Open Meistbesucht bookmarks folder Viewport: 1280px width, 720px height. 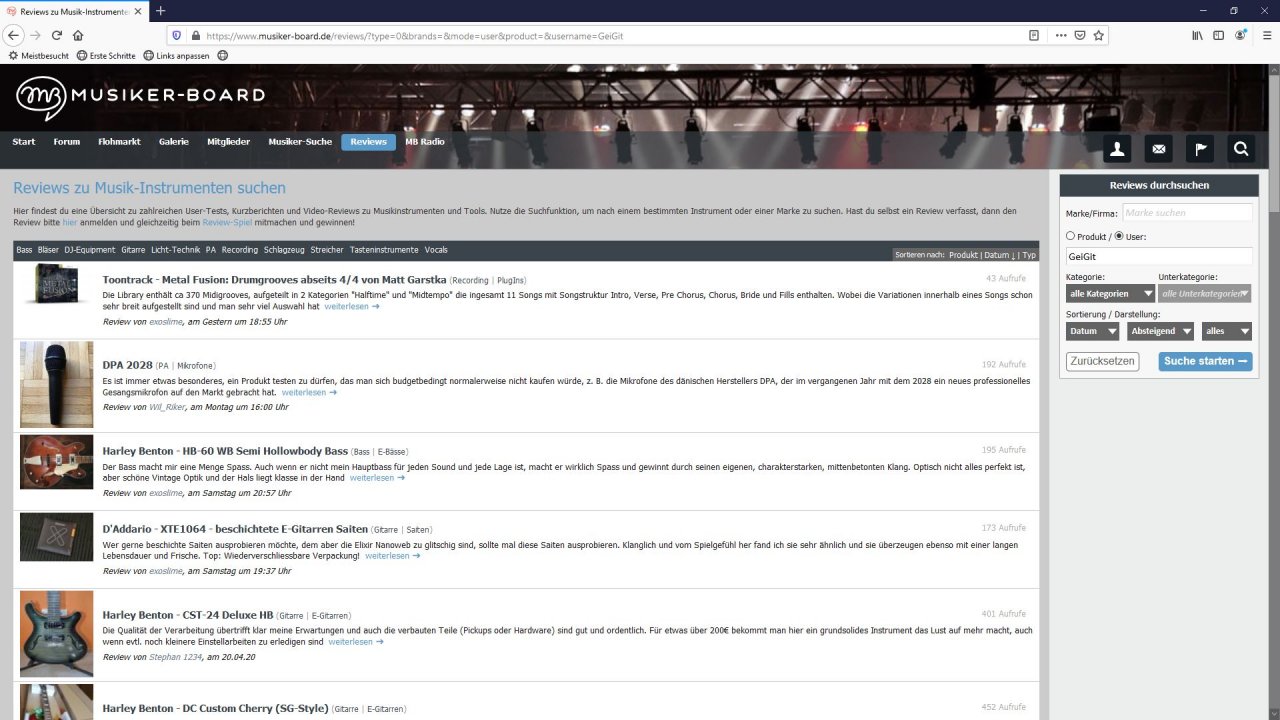39,56
